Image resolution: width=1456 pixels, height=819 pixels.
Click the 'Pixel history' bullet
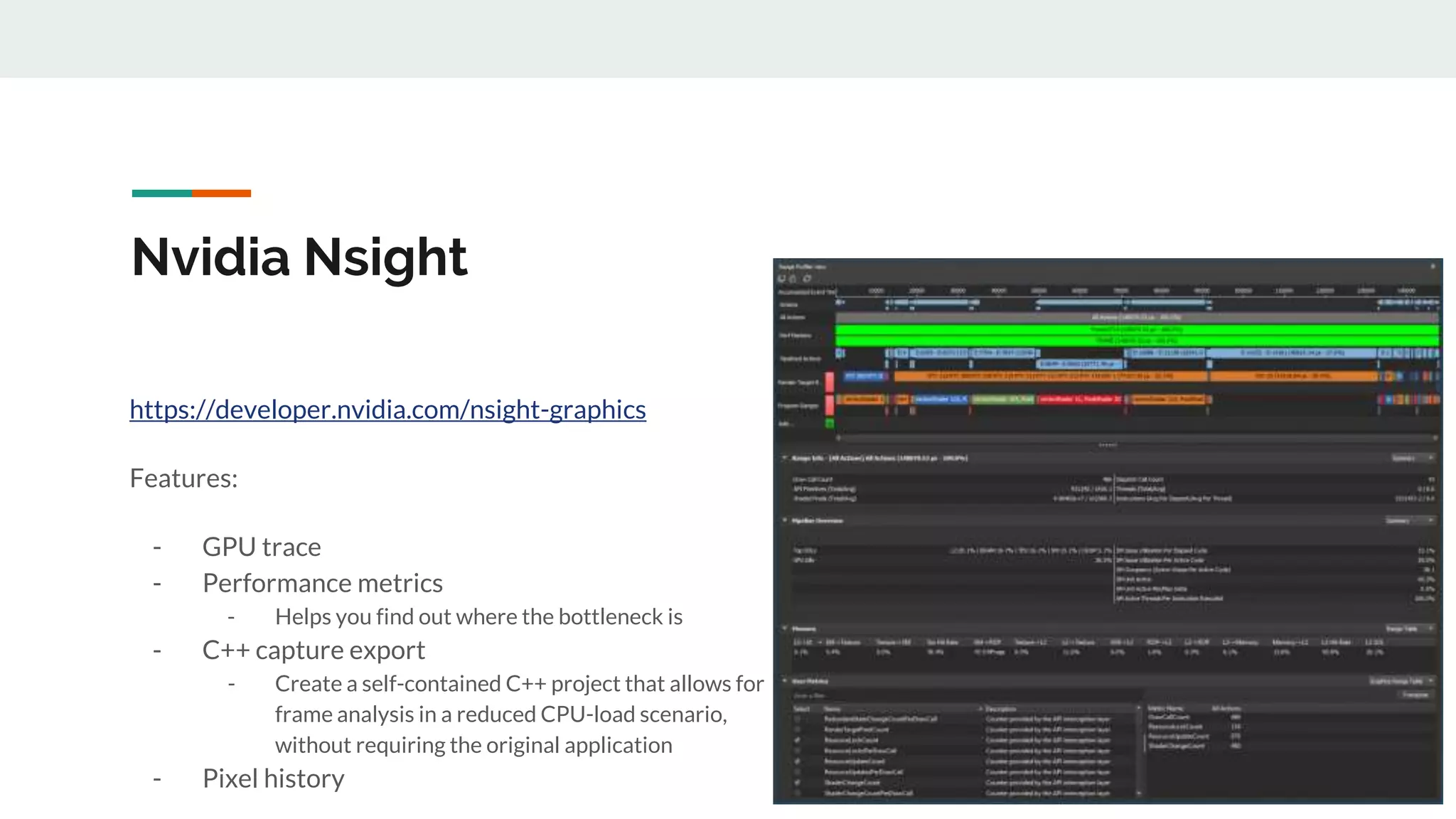pyautogui.click(x=274, y=779)
